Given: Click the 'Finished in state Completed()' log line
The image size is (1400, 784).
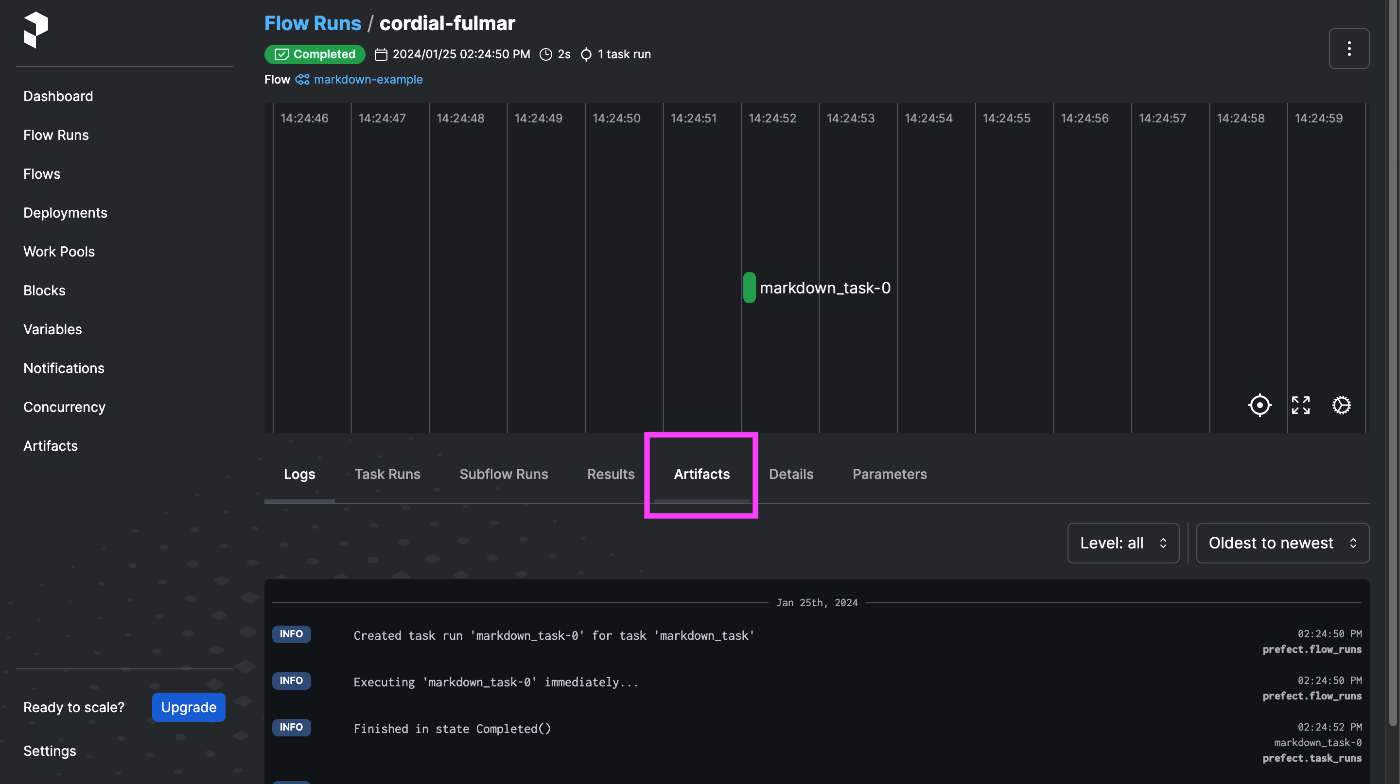Looking at the screenshot, I should (452, 729).
